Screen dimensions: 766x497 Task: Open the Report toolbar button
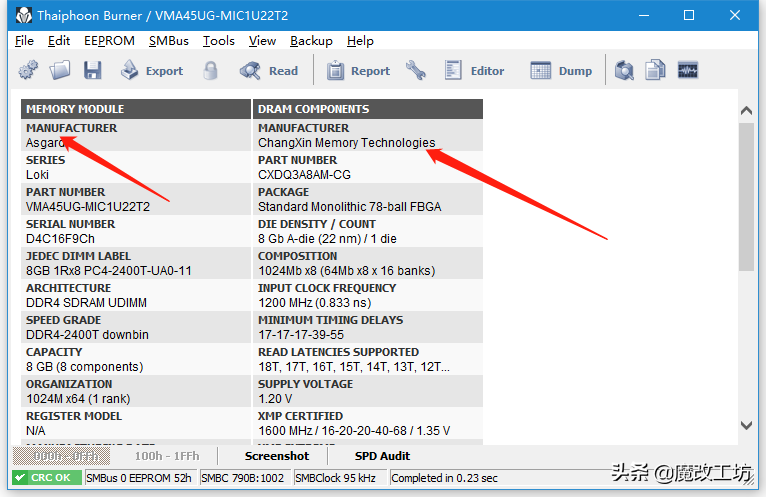pos(358,70)
